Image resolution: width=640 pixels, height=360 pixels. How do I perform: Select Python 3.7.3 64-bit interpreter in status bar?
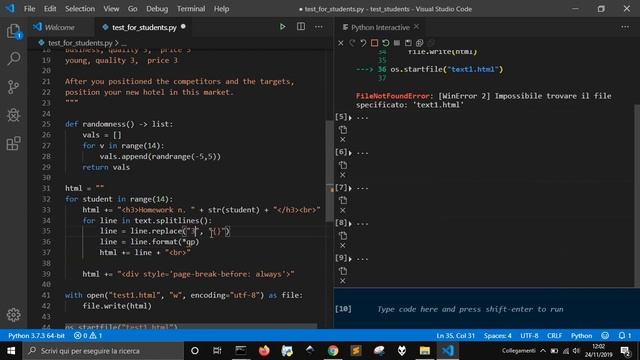click(x=36, y=336)
